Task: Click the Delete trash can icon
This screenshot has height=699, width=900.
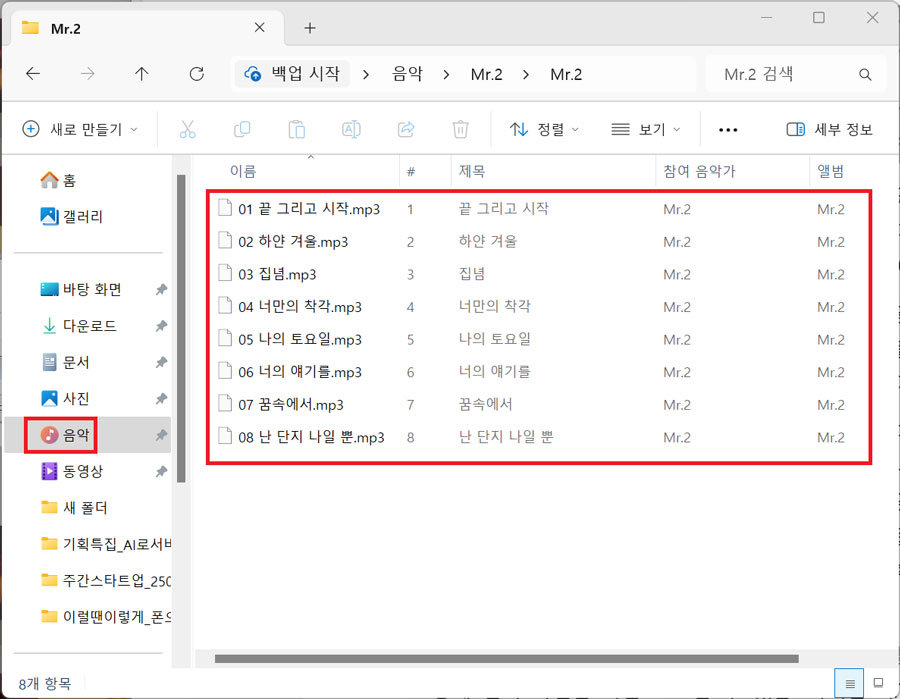Action: pyautogui.click(x=460, y=129)
